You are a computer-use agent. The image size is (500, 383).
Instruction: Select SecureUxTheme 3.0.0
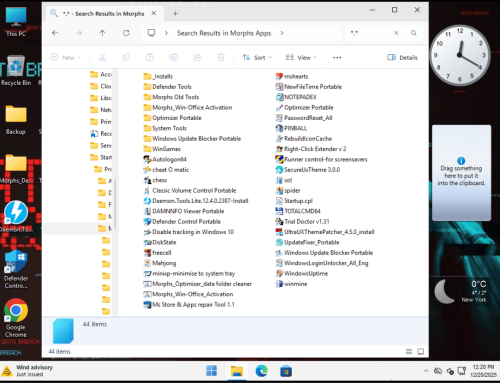(308, 170)
